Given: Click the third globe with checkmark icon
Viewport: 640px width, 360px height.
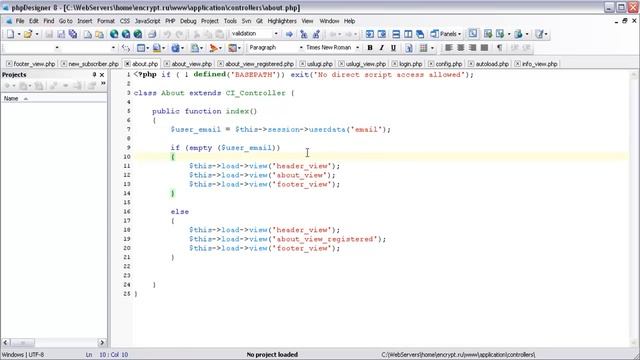Looking at the screenshot, I should point(138,34).
